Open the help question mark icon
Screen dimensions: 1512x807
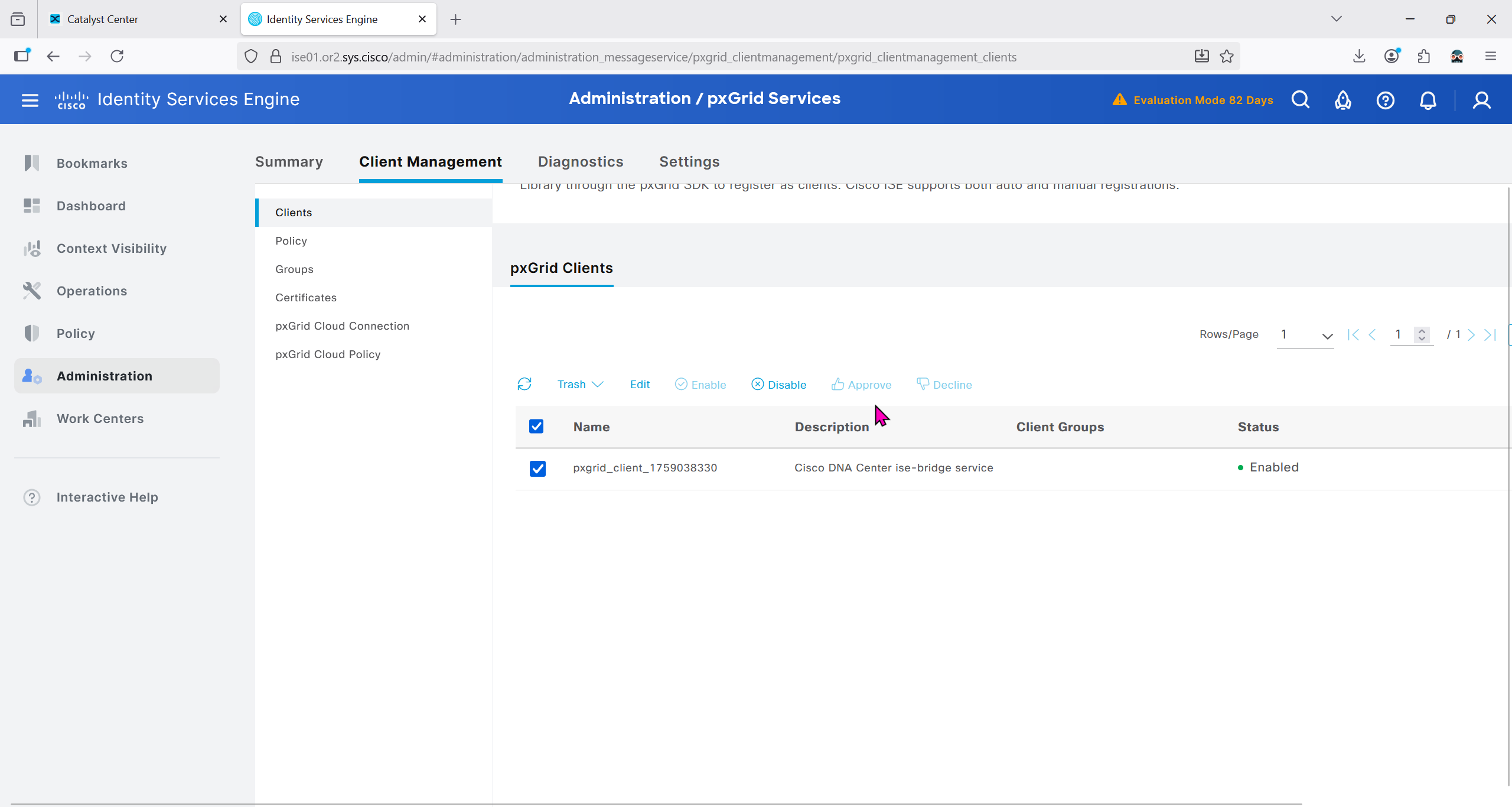[x=1385, y=100]
